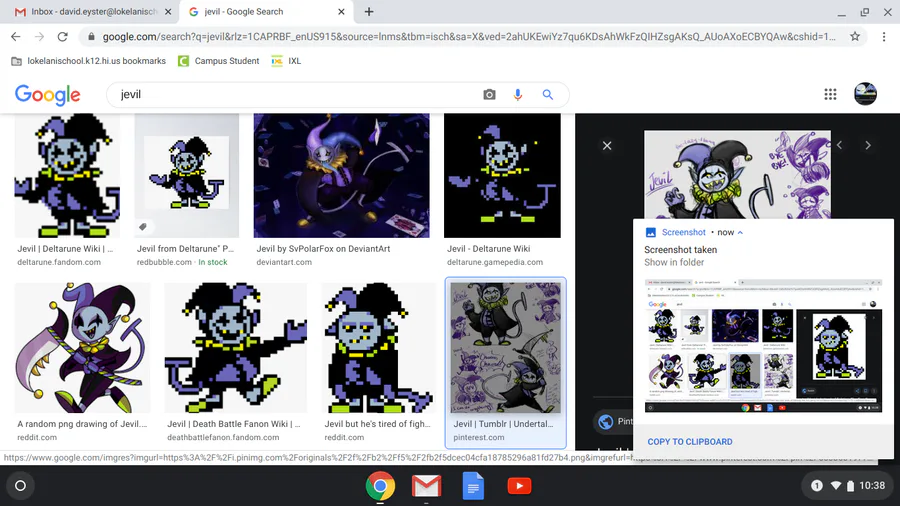
Task: Open Jevil Deltarune Wiki fandom image
Action: point(67,176)
